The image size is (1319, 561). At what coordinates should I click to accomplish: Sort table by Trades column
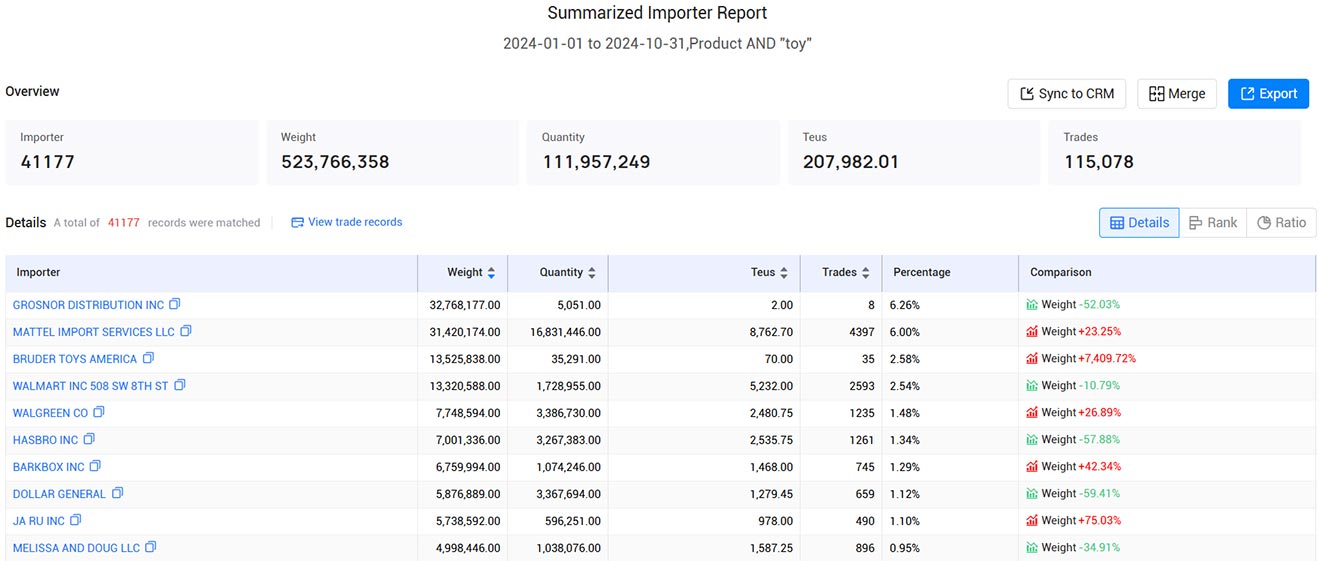(865, 272)
